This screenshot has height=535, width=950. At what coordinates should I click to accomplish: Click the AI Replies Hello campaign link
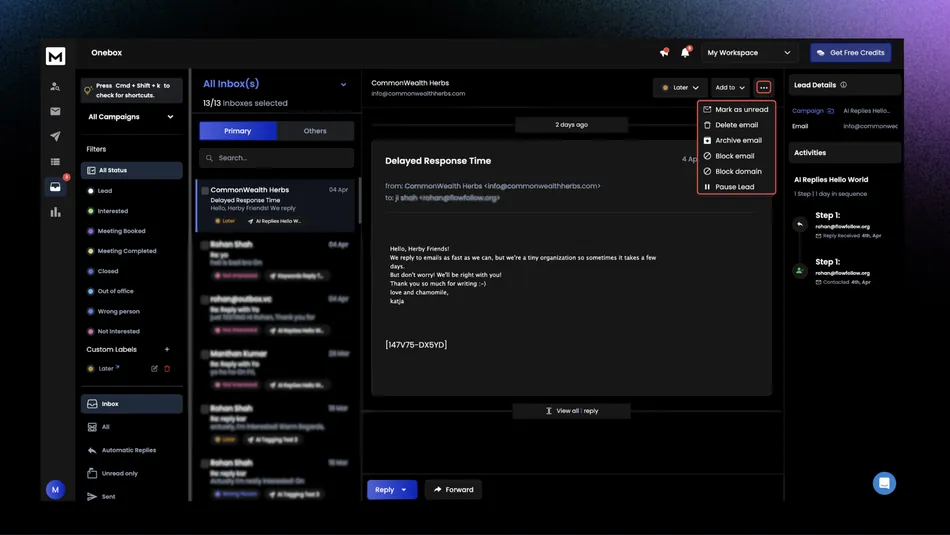[x=866, y=111]
